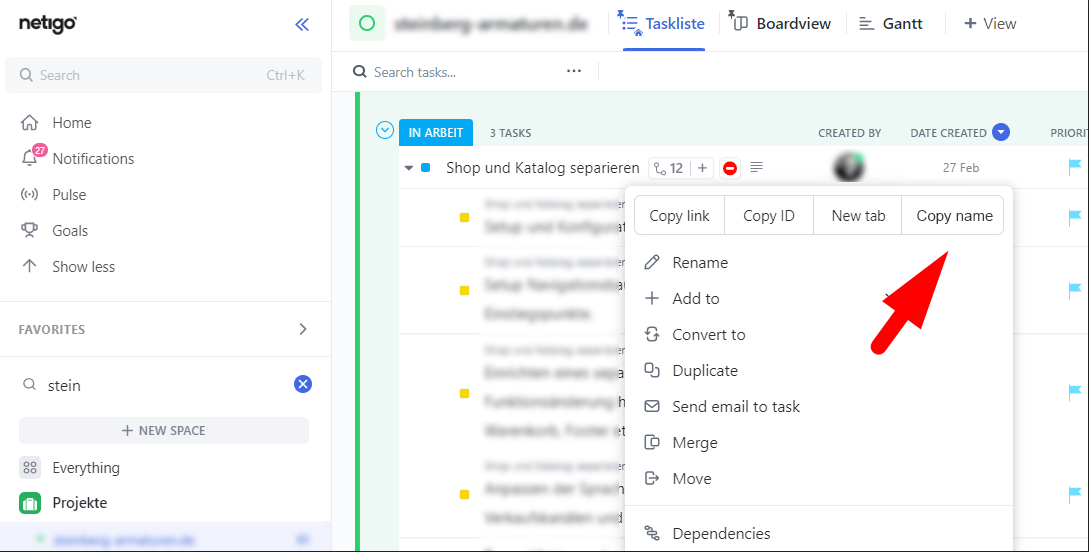Collapse subtasks of Shop und Katalog separieren
Screen dimensions: 1089x552
pos(409,168)
